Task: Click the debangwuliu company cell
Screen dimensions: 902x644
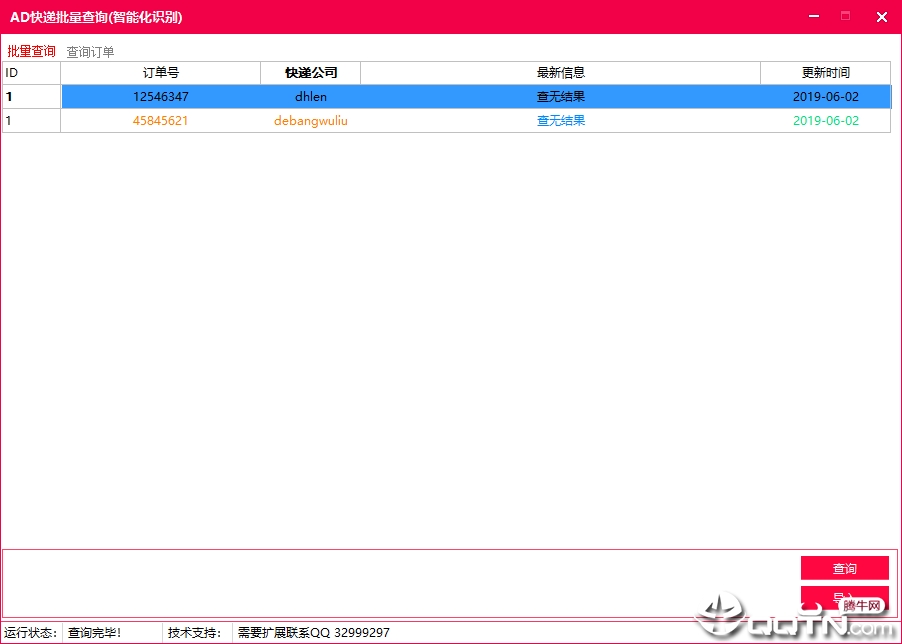Action: coord(311,121)
